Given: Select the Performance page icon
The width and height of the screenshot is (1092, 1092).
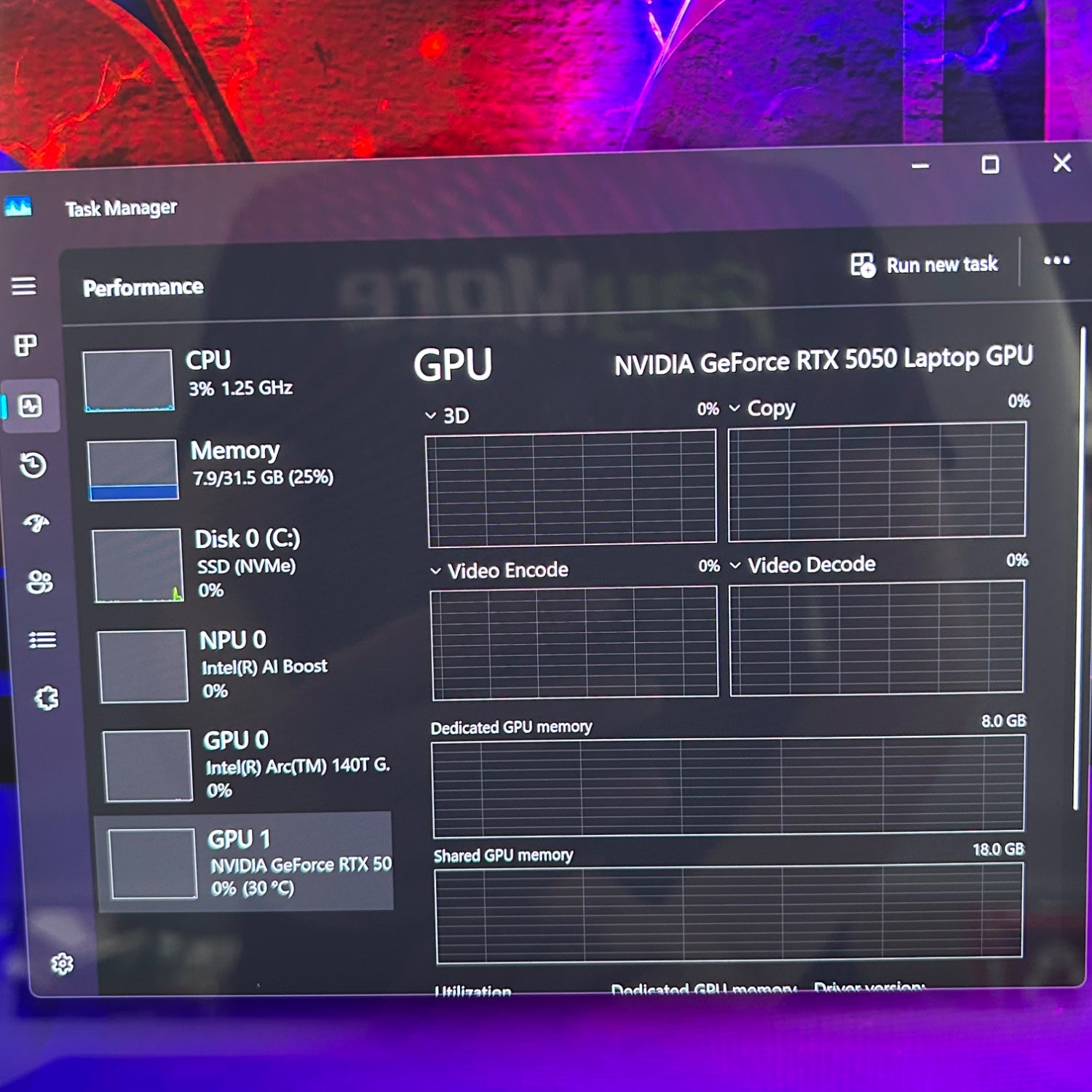Looking at the screenshot, I should pyautogui.click(x=30, y=405).
